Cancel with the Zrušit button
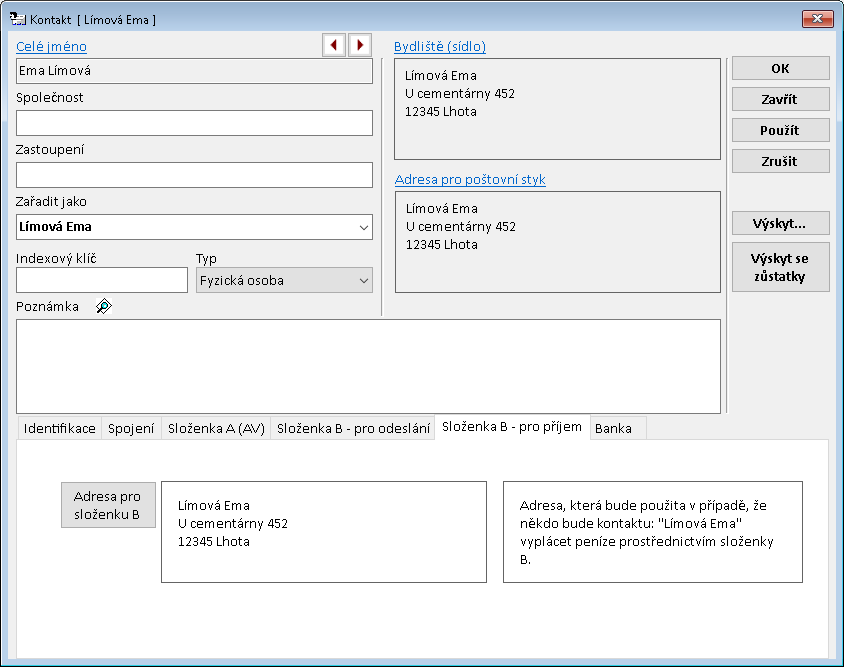The width and height of the screenshot is (844, 667). [x=780, y=161]
